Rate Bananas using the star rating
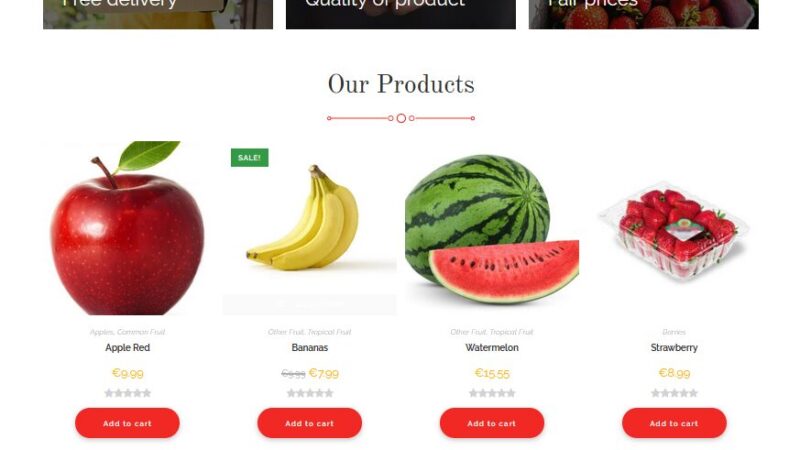The height and width of the screenshot is (450, 800). point(310,393)
